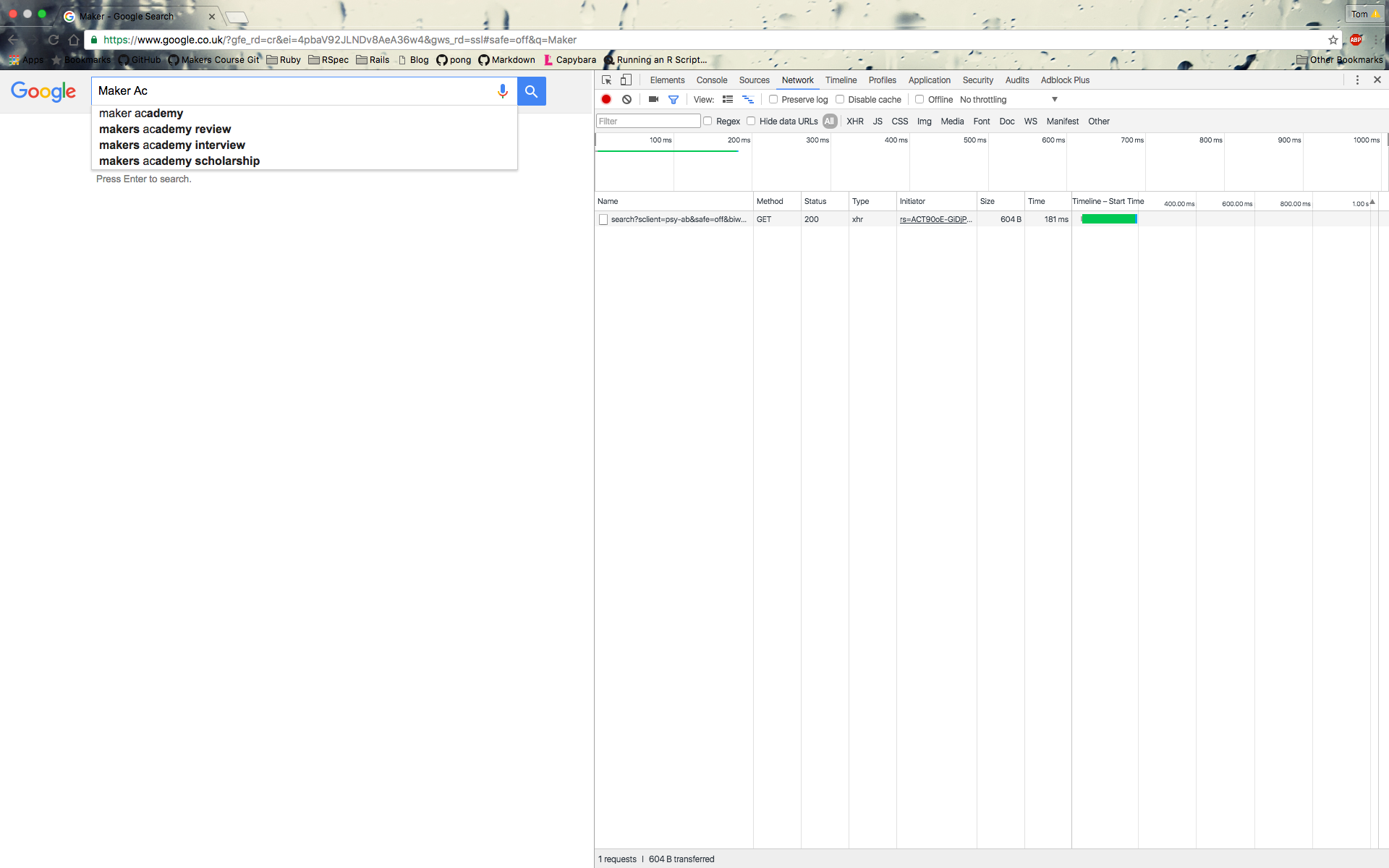1389x868 pixels.
Task: Open the Ruby bookmarks folder
Action: pos(284,60)
